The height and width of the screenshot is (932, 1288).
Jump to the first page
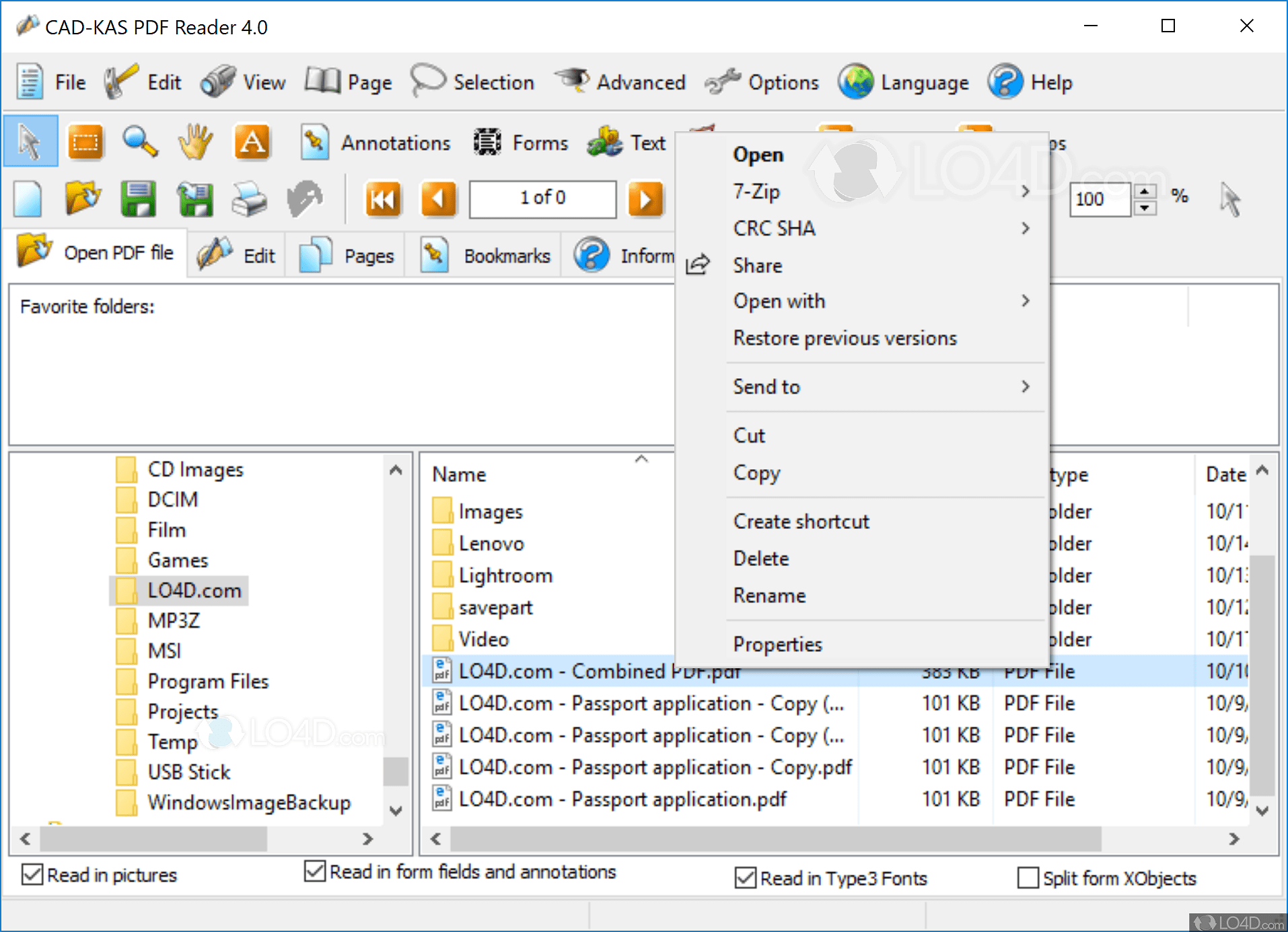[x=383, y=199]
